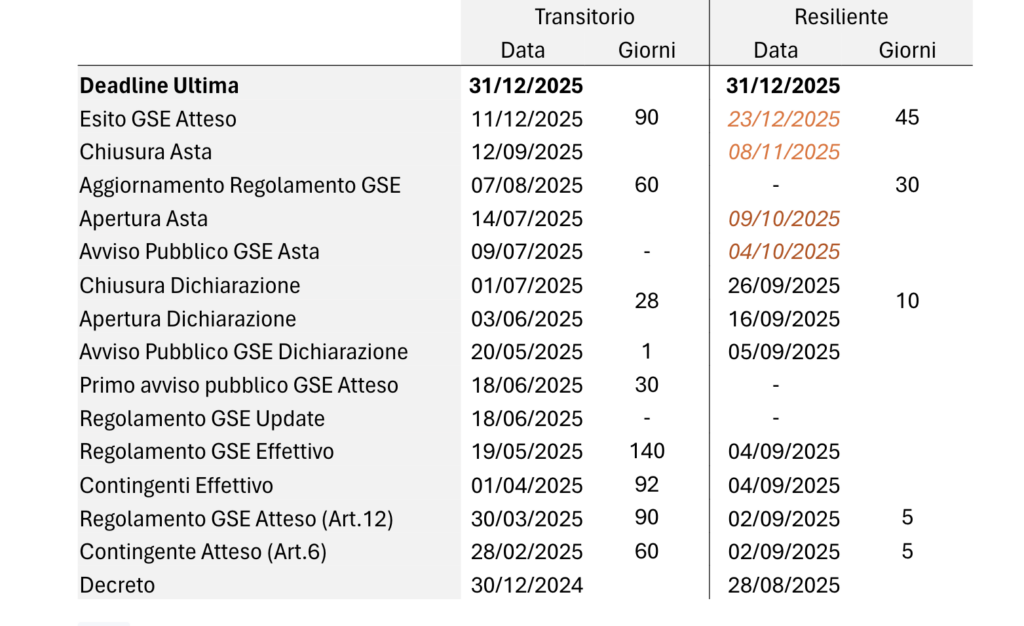Image resolution: width=1024 pixels, height=626 pixels.
Task: Click the Resiliente column group header
Action: pyautogui.click(x=841, y=16)
